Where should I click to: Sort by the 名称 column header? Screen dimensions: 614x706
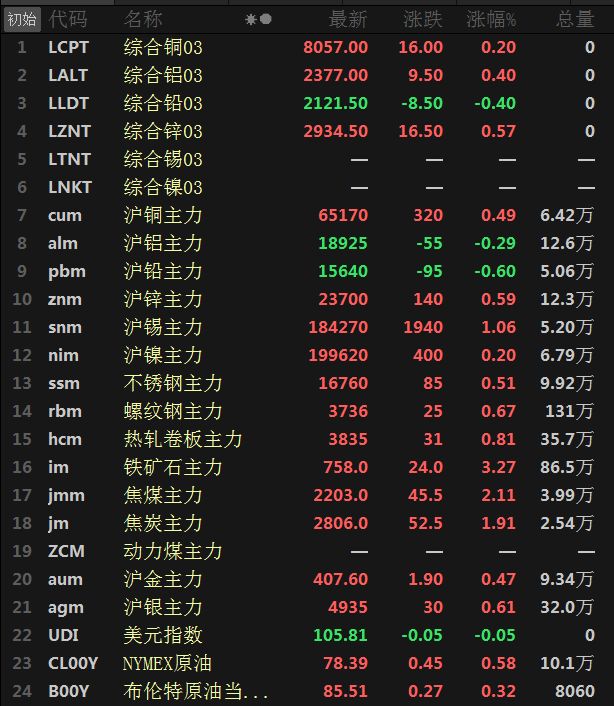pyautogui.click(x=143, y=19)
